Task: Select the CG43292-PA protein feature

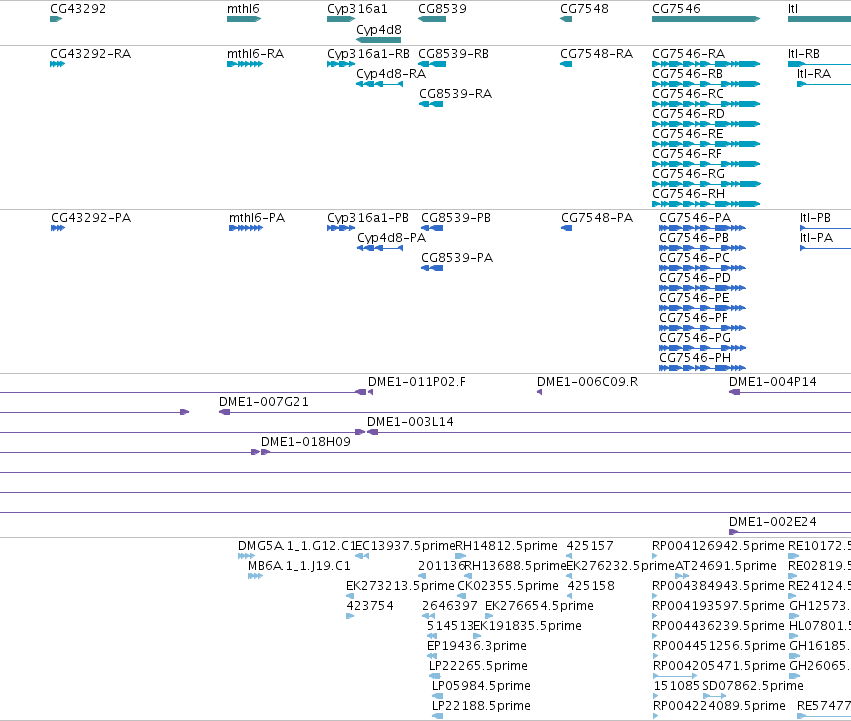Action: pyautogui.click(x=58, y=228)
